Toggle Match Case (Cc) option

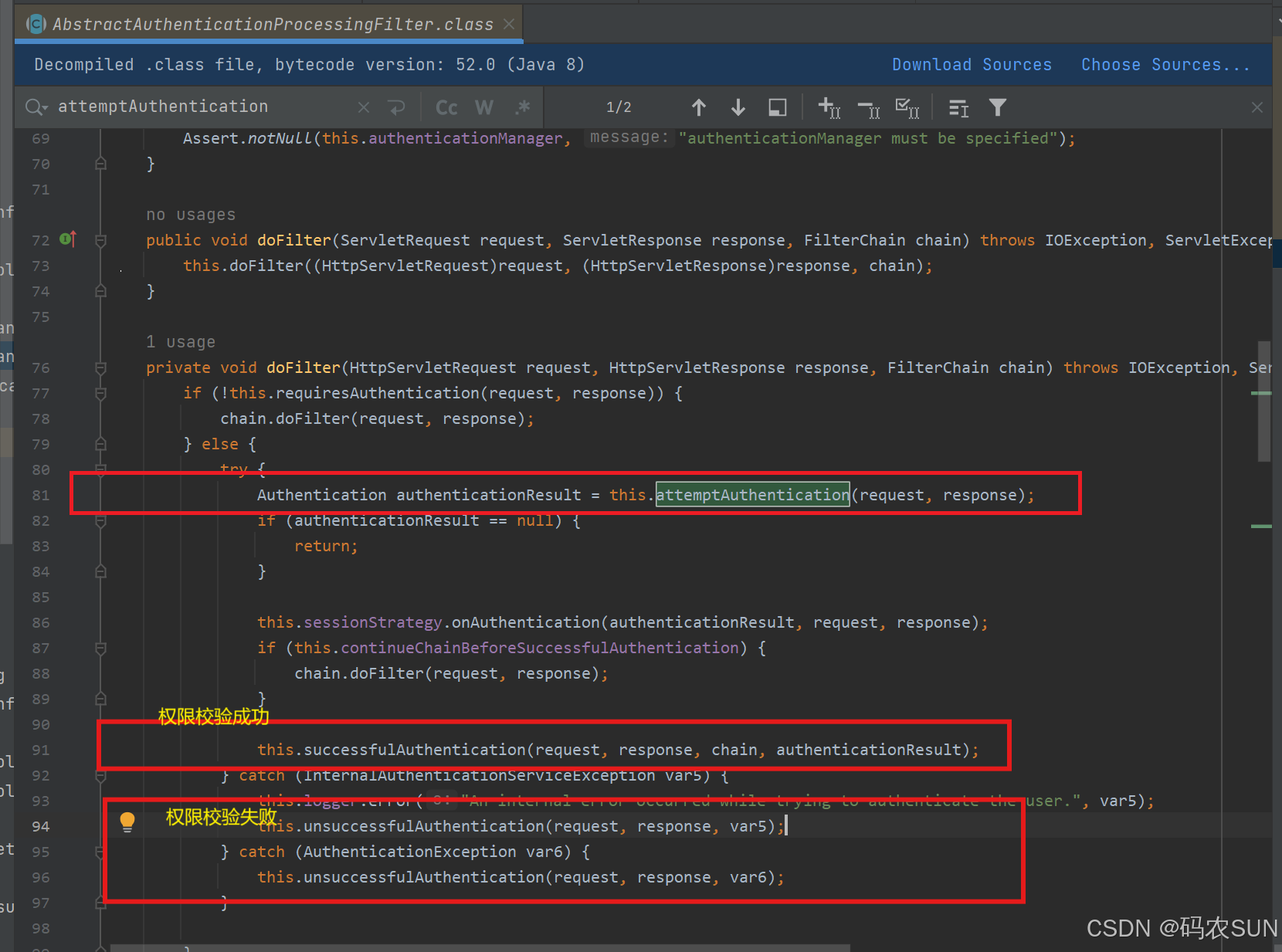tap(446, 107)
